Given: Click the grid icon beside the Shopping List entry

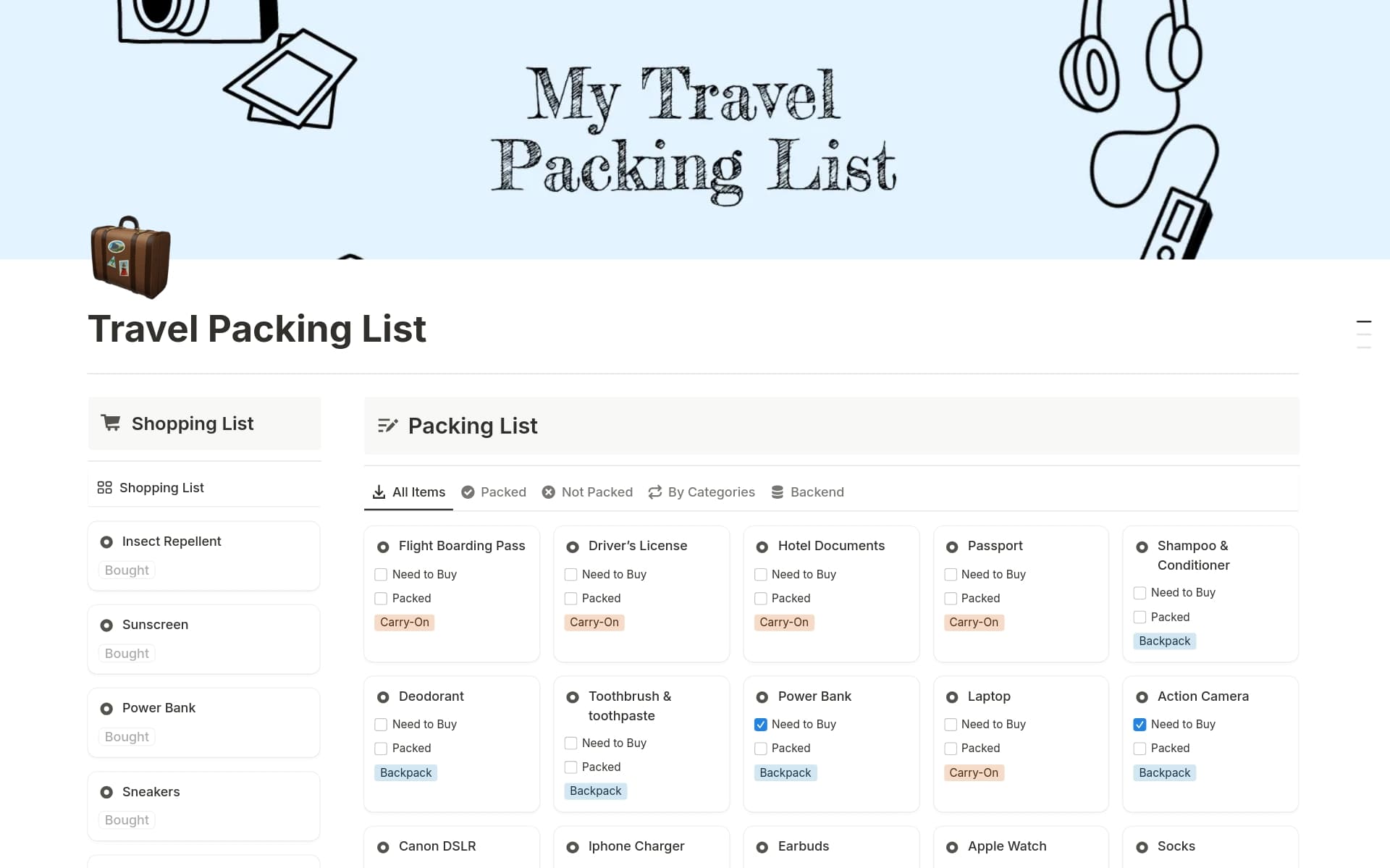Looking at the screenshot, I should [x=105, y=487].
